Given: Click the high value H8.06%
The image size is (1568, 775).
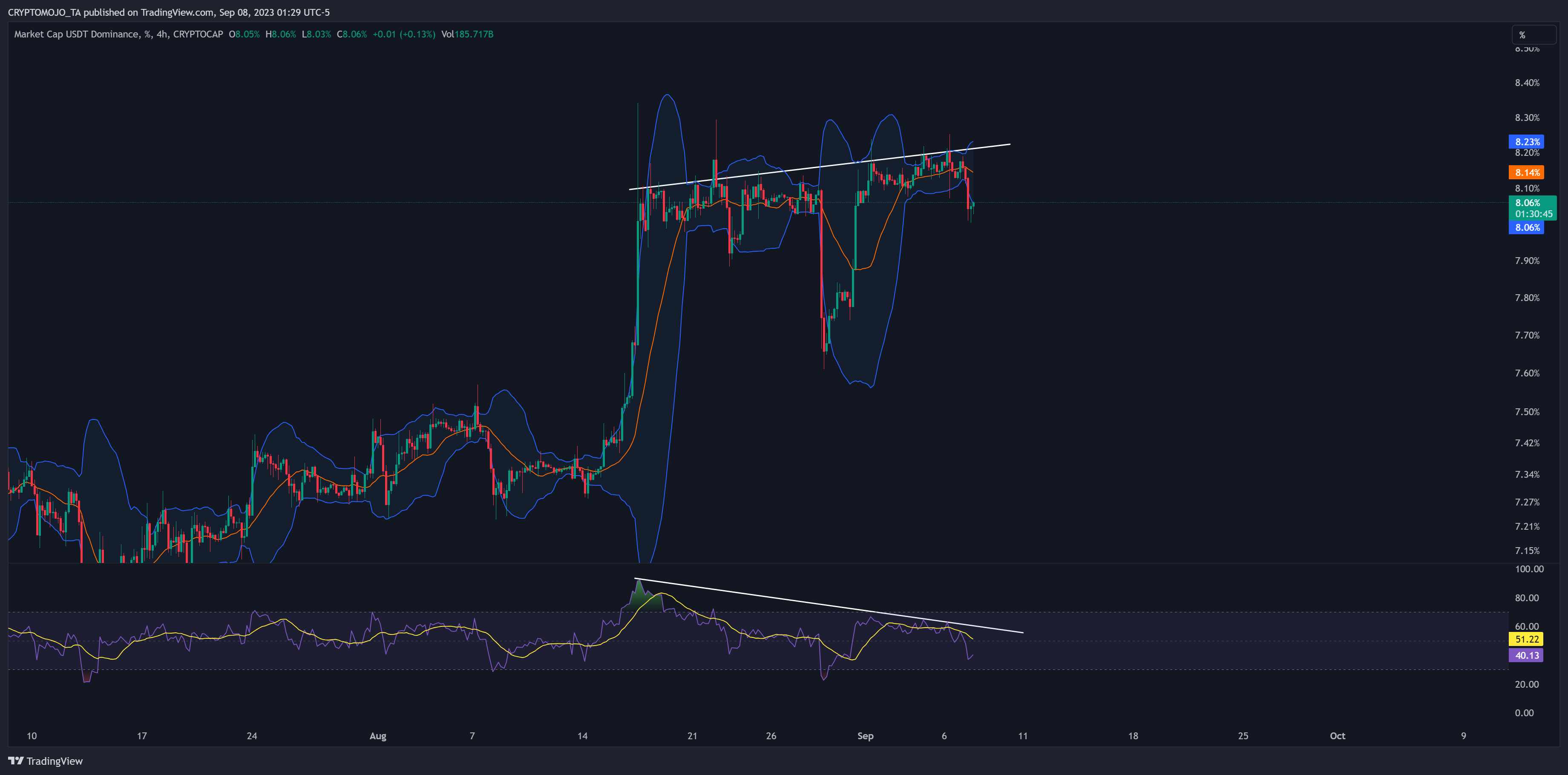Looking at the screenshot, I should point(281,34).
